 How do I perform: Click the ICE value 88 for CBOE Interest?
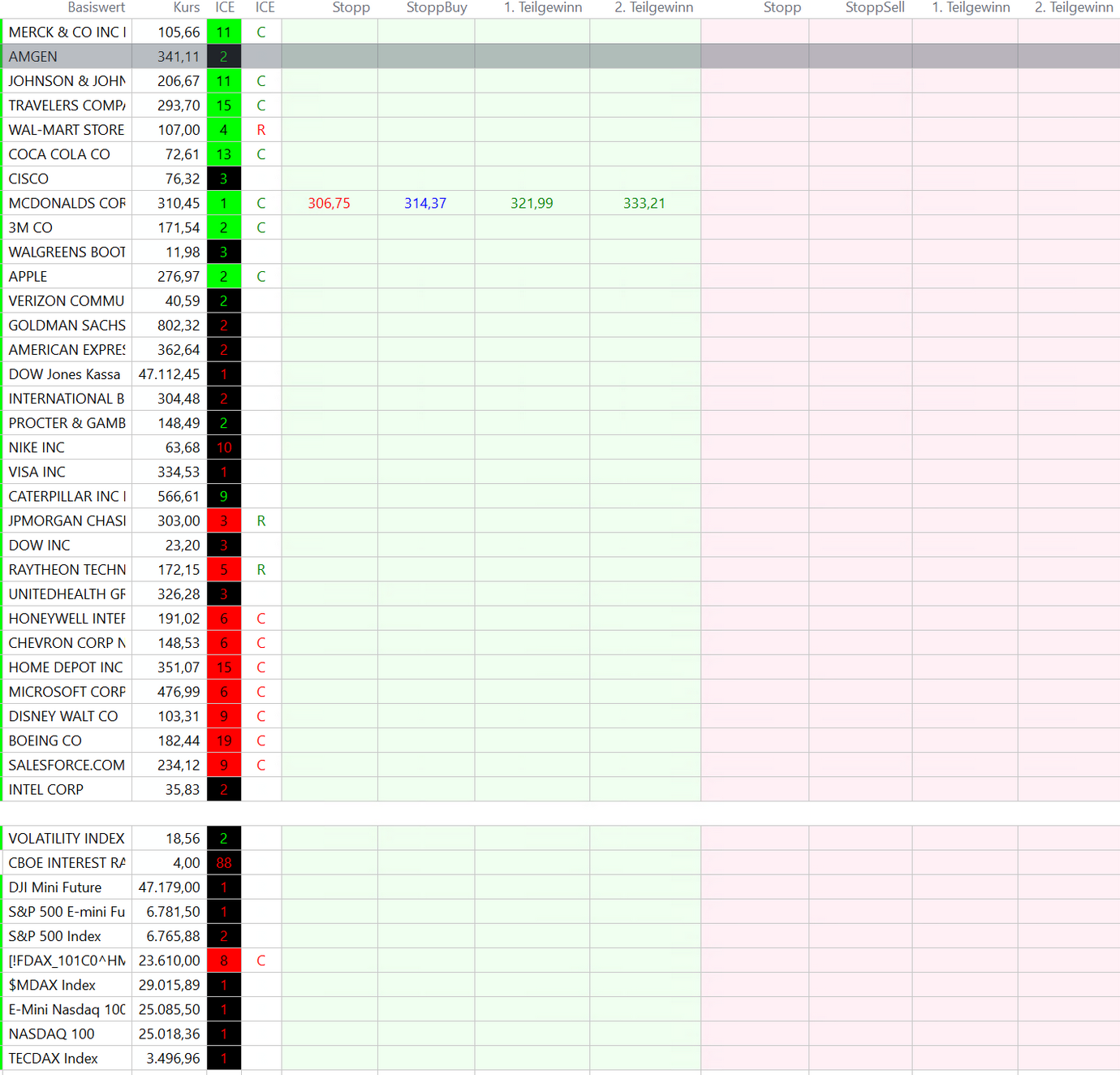[x=224, y=863]
